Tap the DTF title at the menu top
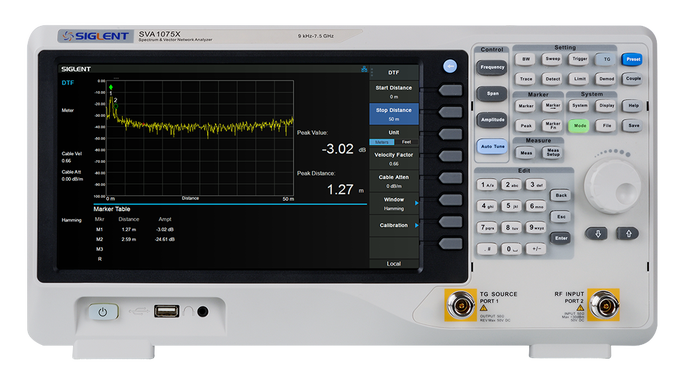Screen dimensions: 680x386 click(393, 72)
